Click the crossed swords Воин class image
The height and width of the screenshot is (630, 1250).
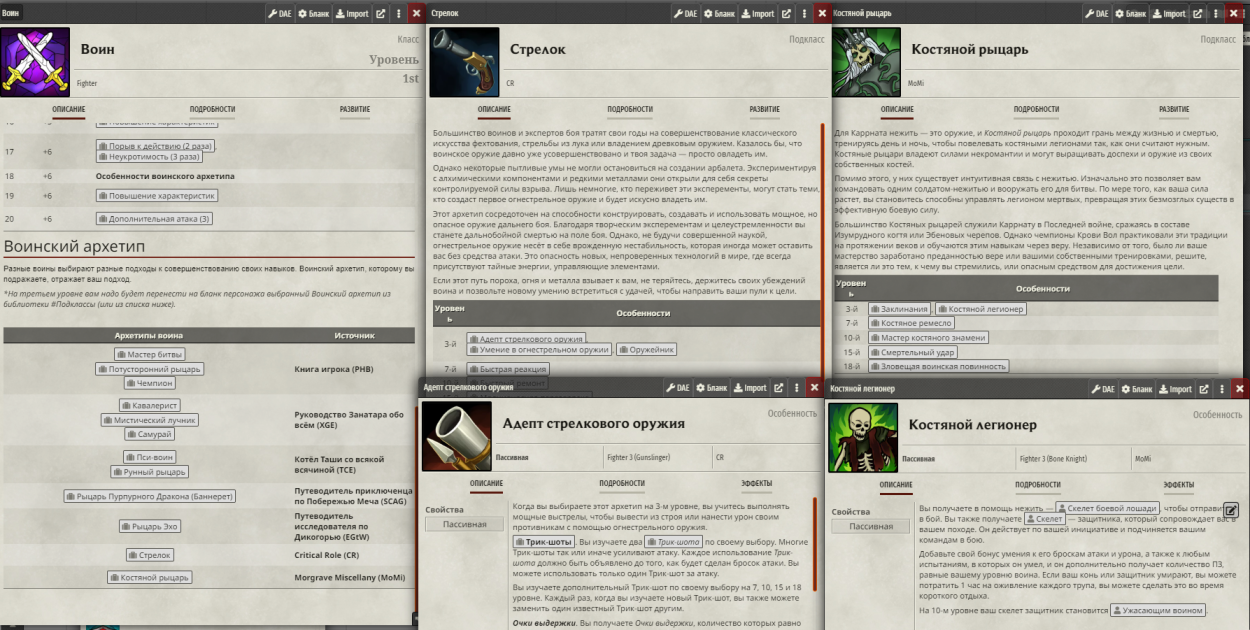35,61
